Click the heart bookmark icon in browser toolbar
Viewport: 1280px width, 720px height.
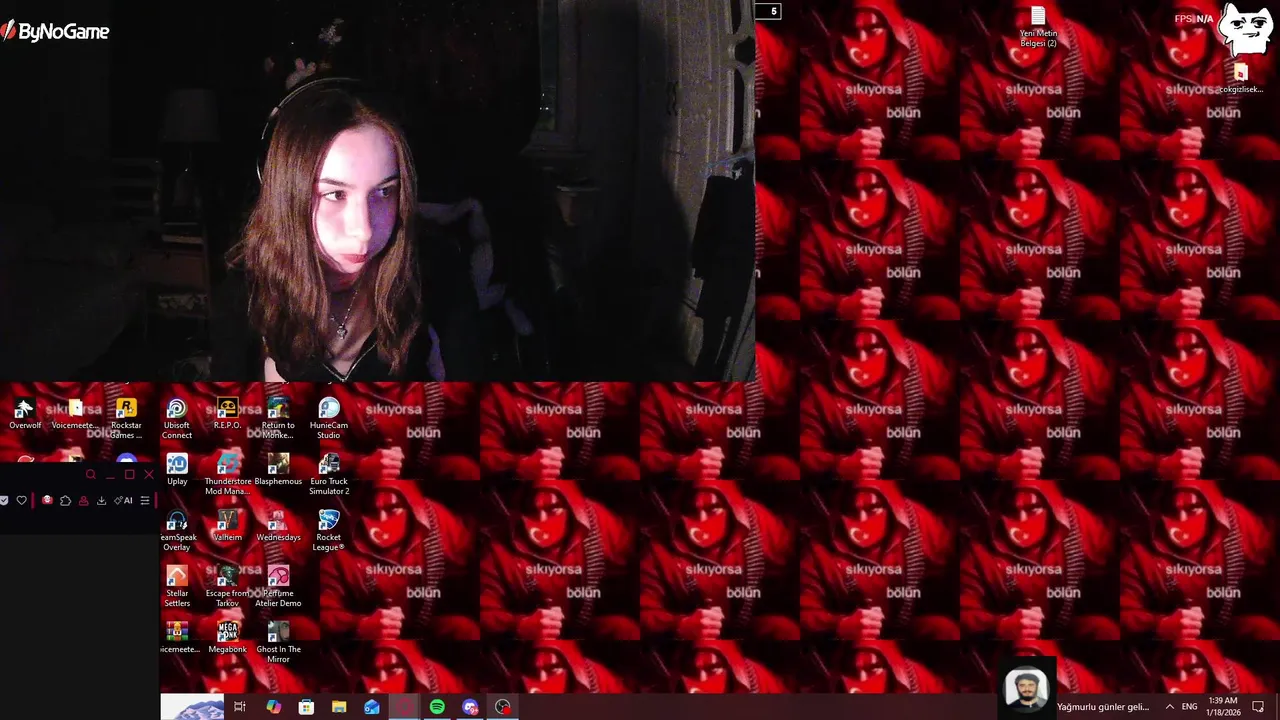click(21, 500)
